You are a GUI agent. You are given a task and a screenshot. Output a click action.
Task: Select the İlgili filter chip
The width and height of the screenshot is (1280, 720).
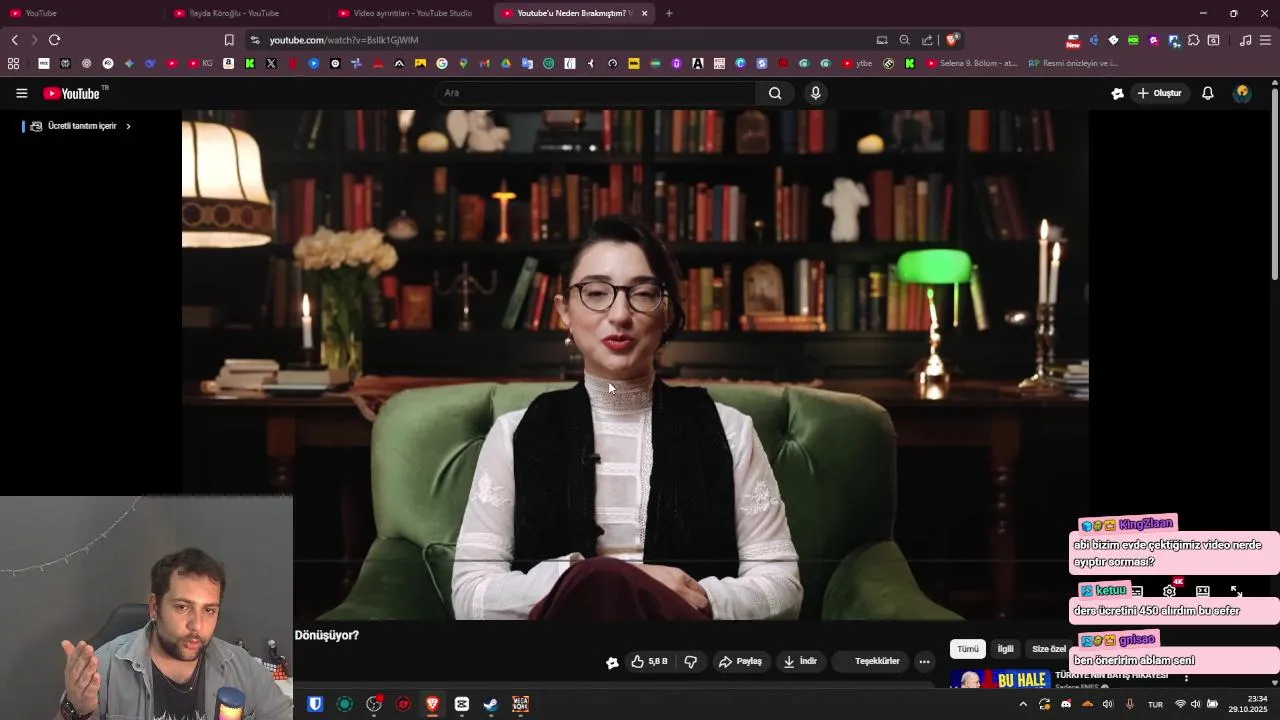tap(1005, 649)
